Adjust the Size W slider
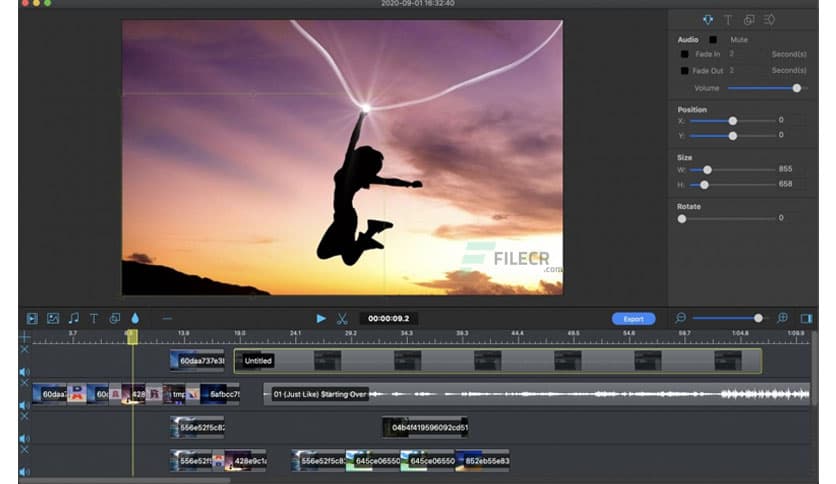This screenshot has width=836, height=484. click(733, 170)
